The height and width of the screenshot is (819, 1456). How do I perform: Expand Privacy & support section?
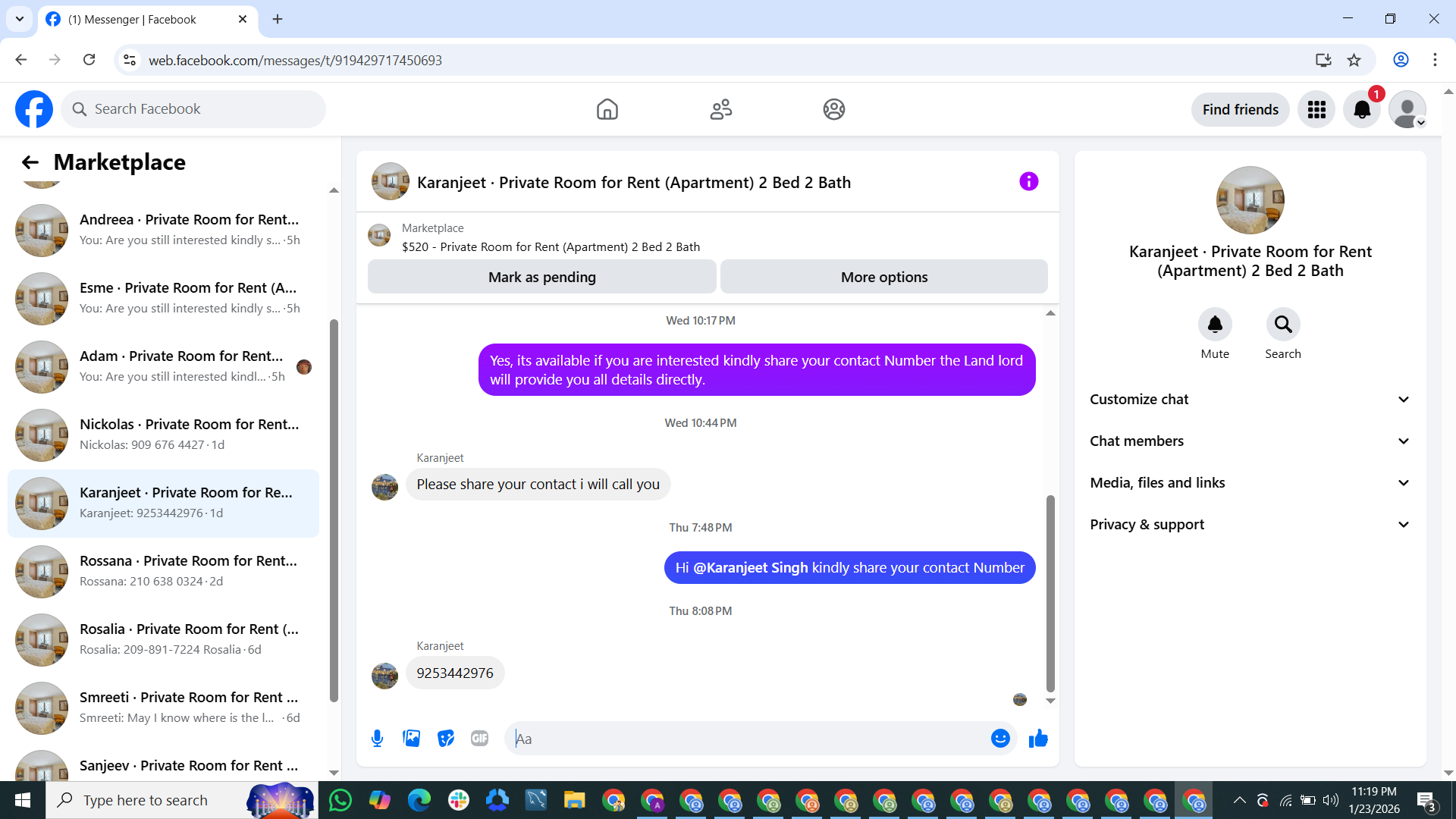(x=1250, y=525)
